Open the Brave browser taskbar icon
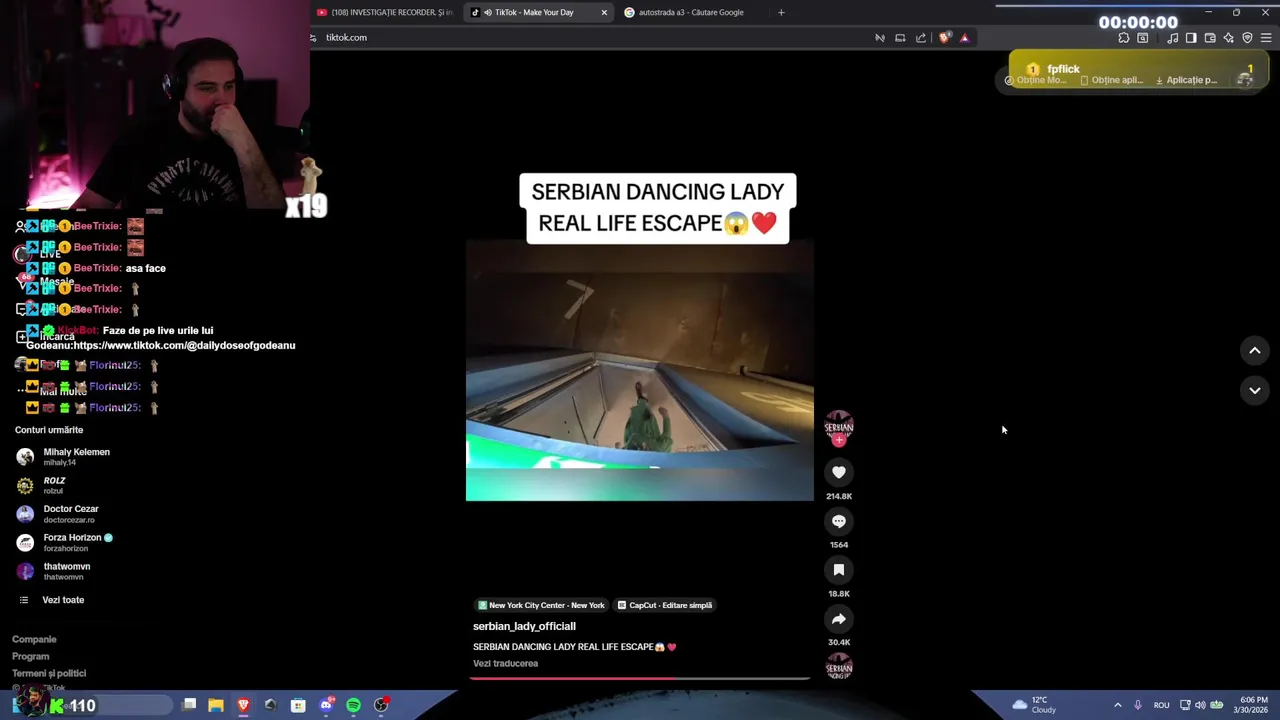Screen dimensions: 1280x720 point(243,705)
